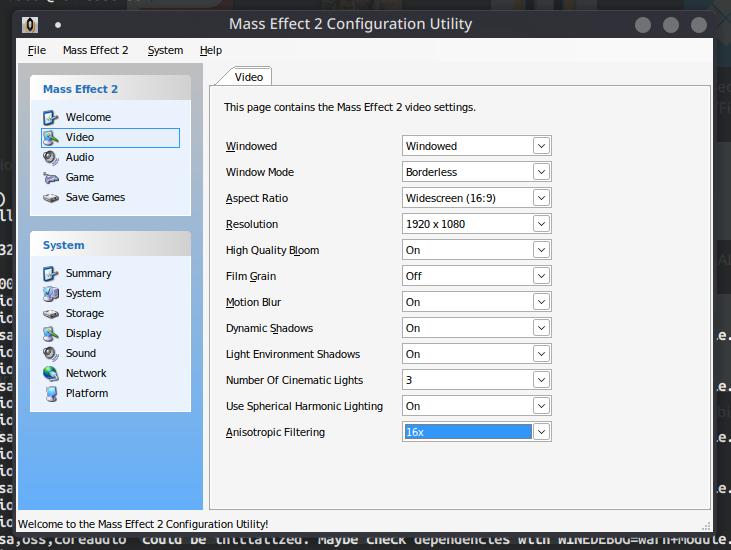Open the Motion Blur dropdown
Image resolution: width=731 pixels, height=550 pixels.
point(541,302)
